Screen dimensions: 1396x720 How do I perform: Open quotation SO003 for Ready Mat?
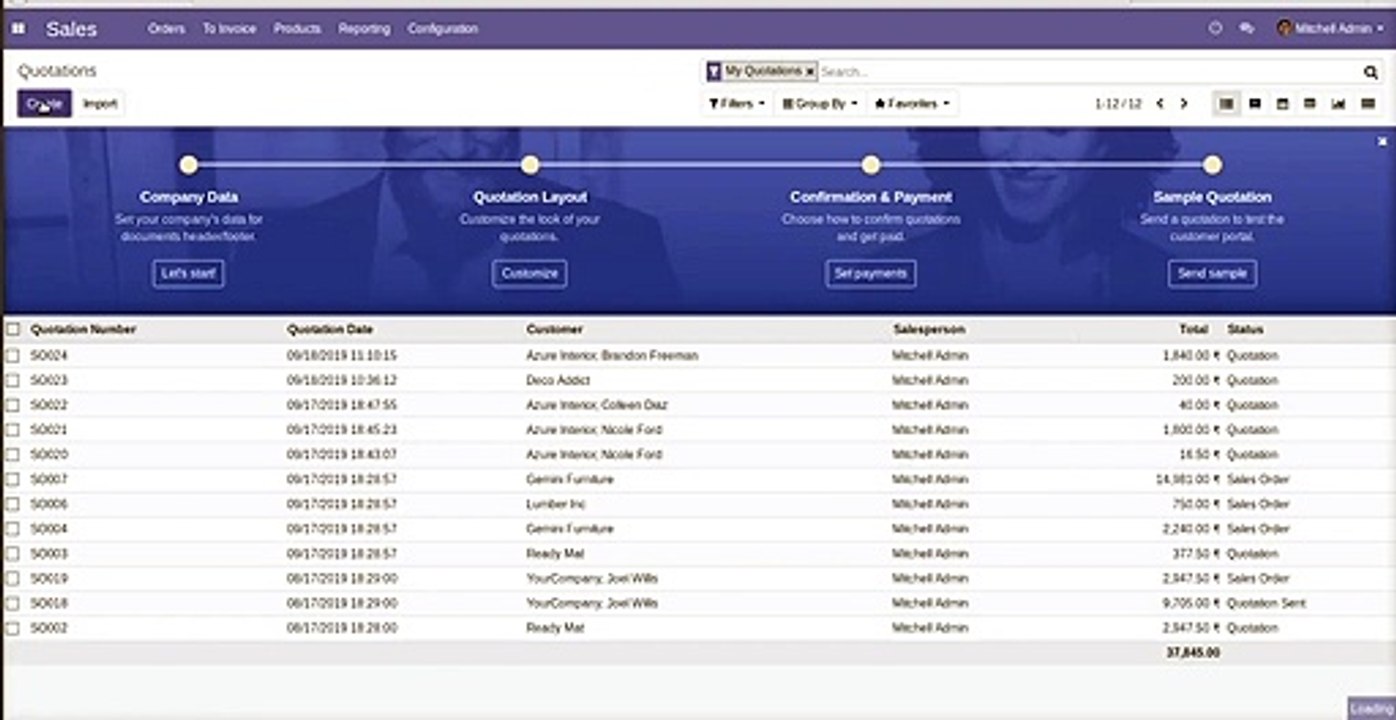(698, 554)
